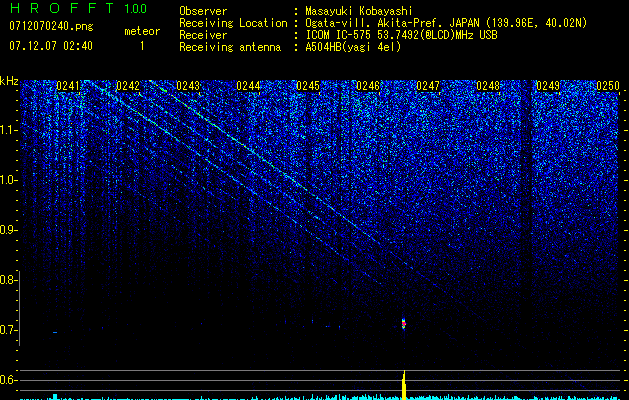This screenshot has height=400, width=629.
Task: Click the 'Receiver' field label
Action: (203, 35)
